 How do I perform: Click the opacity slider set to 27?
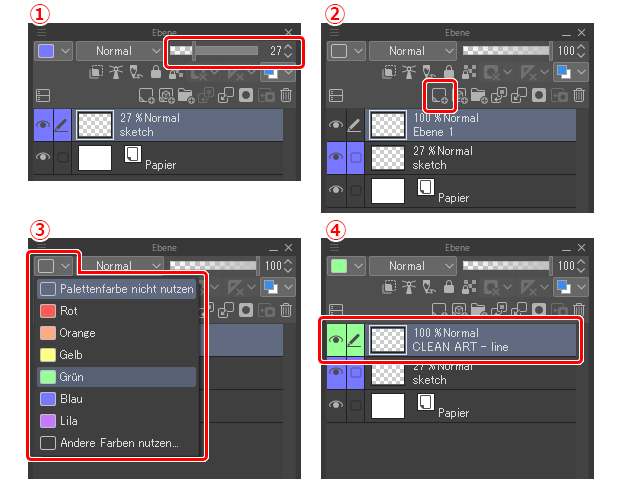point(214,51)
